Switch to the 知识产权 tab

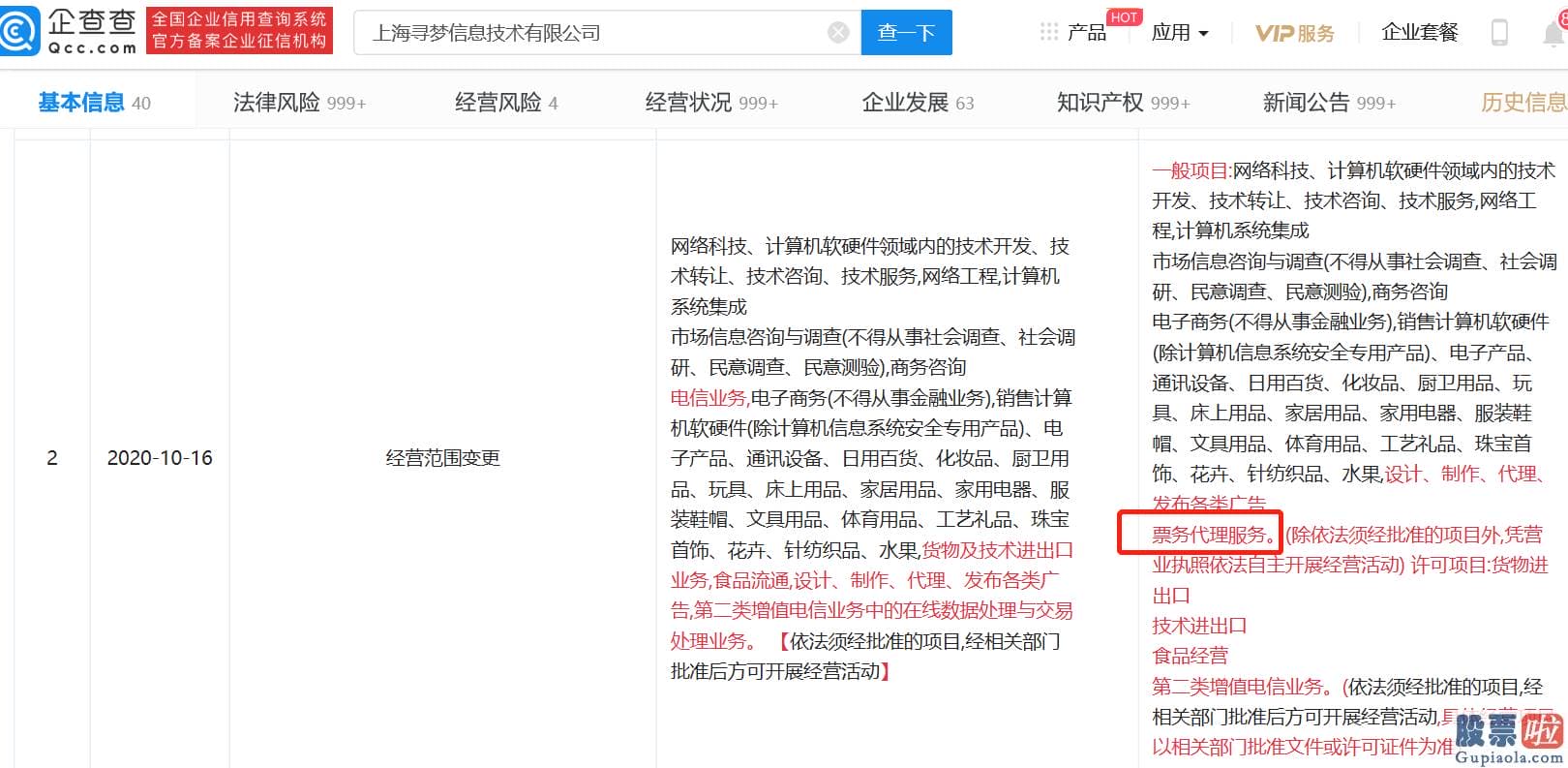click(1123, 102)
